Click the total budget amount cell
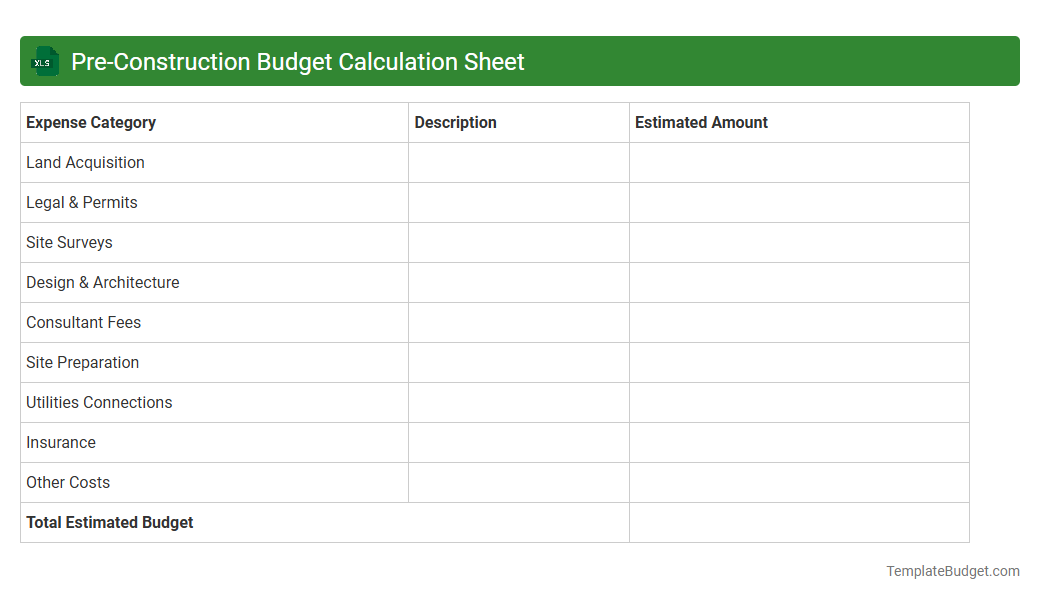 (798, 522)
